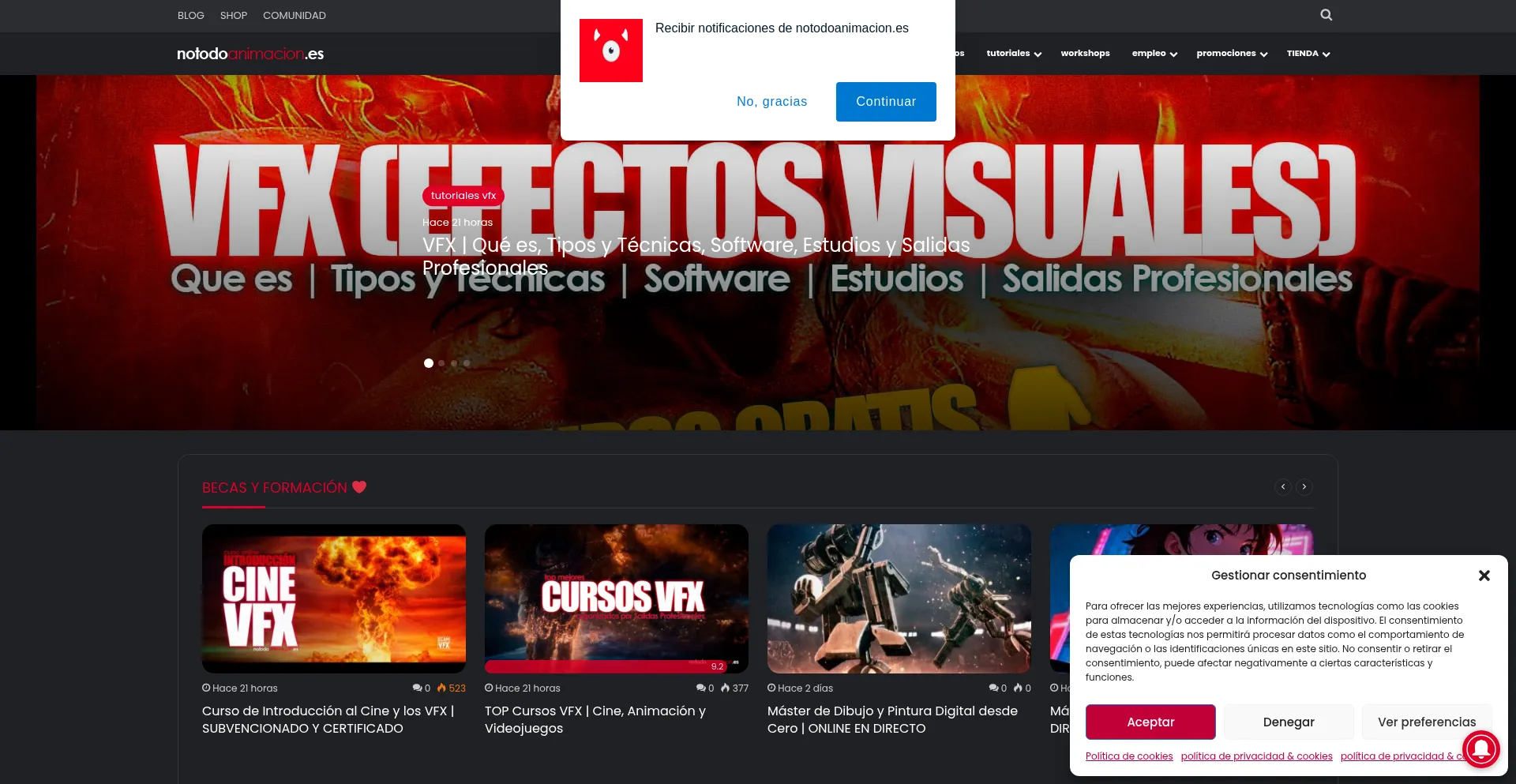This screenshot has height=784, width=1516.
Task: Click Denegar to reject cookies
Action: [x=1289, y=722]
